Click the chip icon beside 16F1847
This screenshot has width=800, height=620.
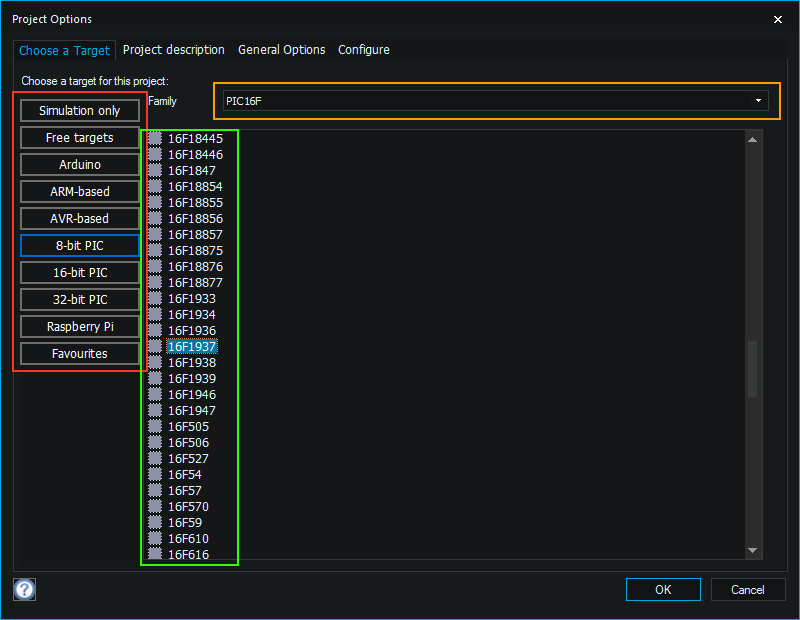click(x=155, y=170)
